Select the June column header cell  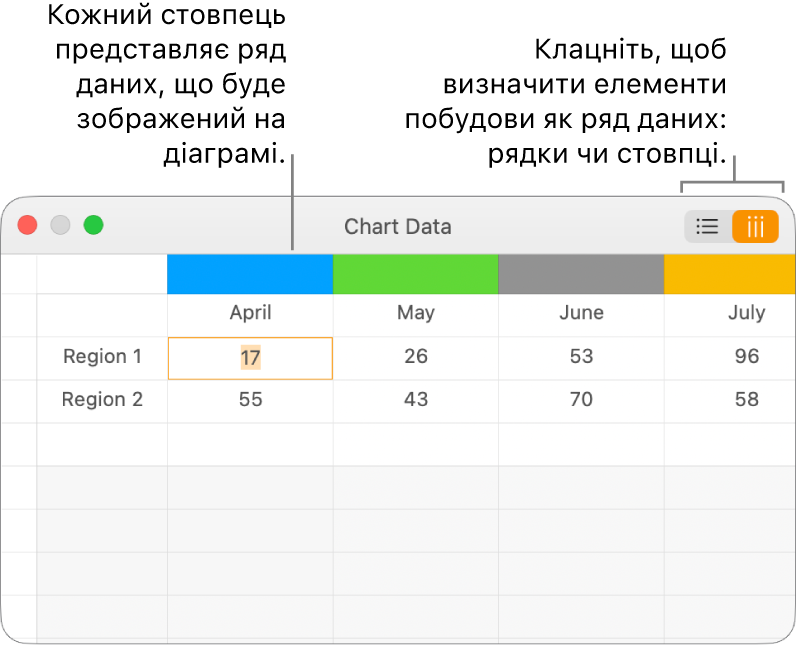pyautogui.click(x=581, y=313)
